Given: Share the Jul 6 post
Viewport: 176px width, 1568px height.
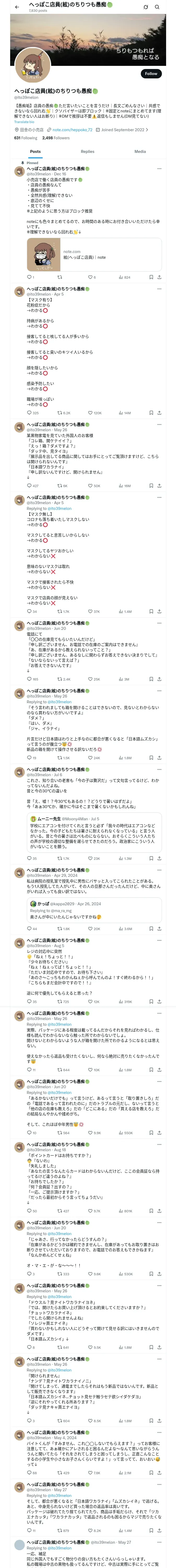Looking at the screenshot, I should (159, 858).
